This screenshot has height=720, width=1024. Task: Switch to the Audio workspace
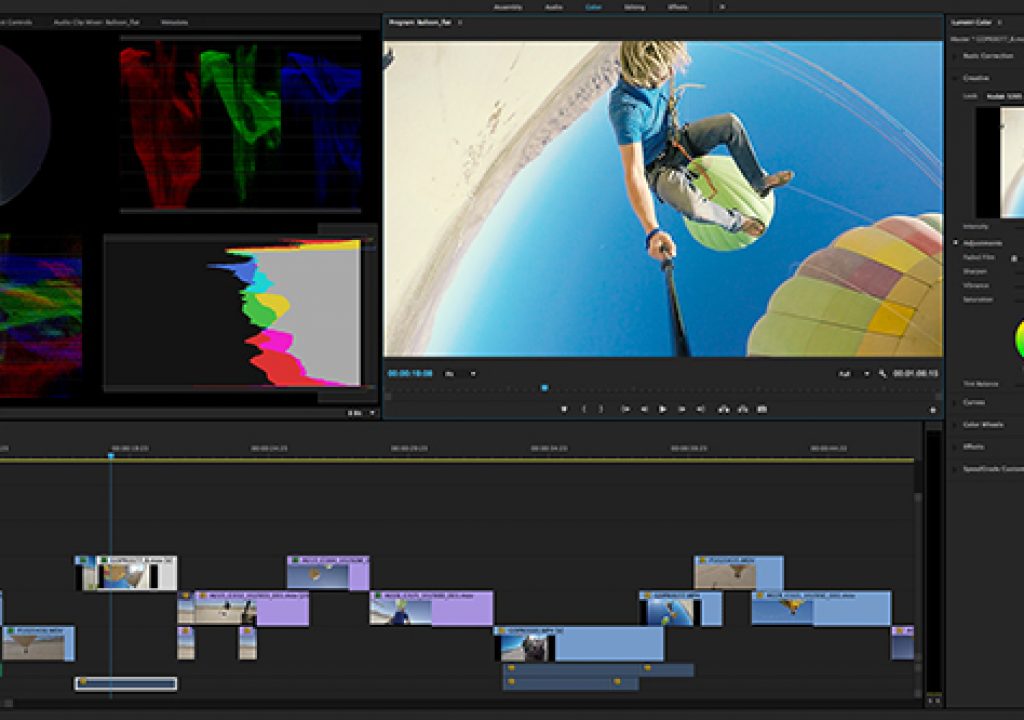tap(554, 7)
